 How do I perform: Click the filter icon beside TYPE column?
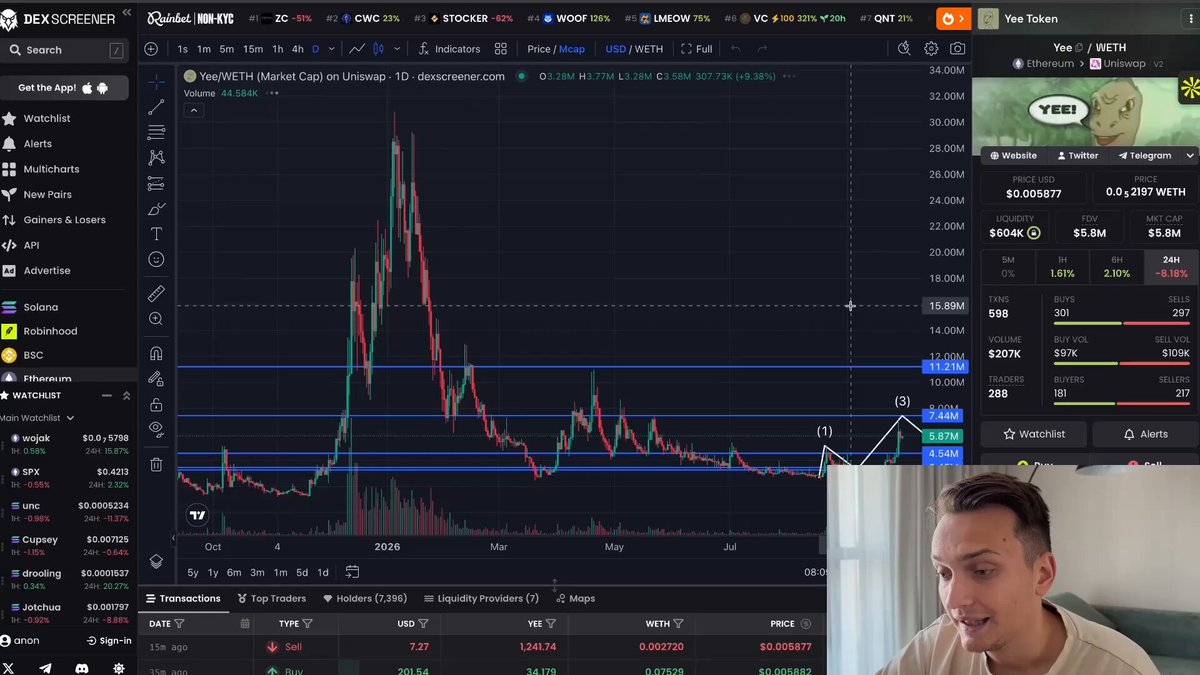307,624
